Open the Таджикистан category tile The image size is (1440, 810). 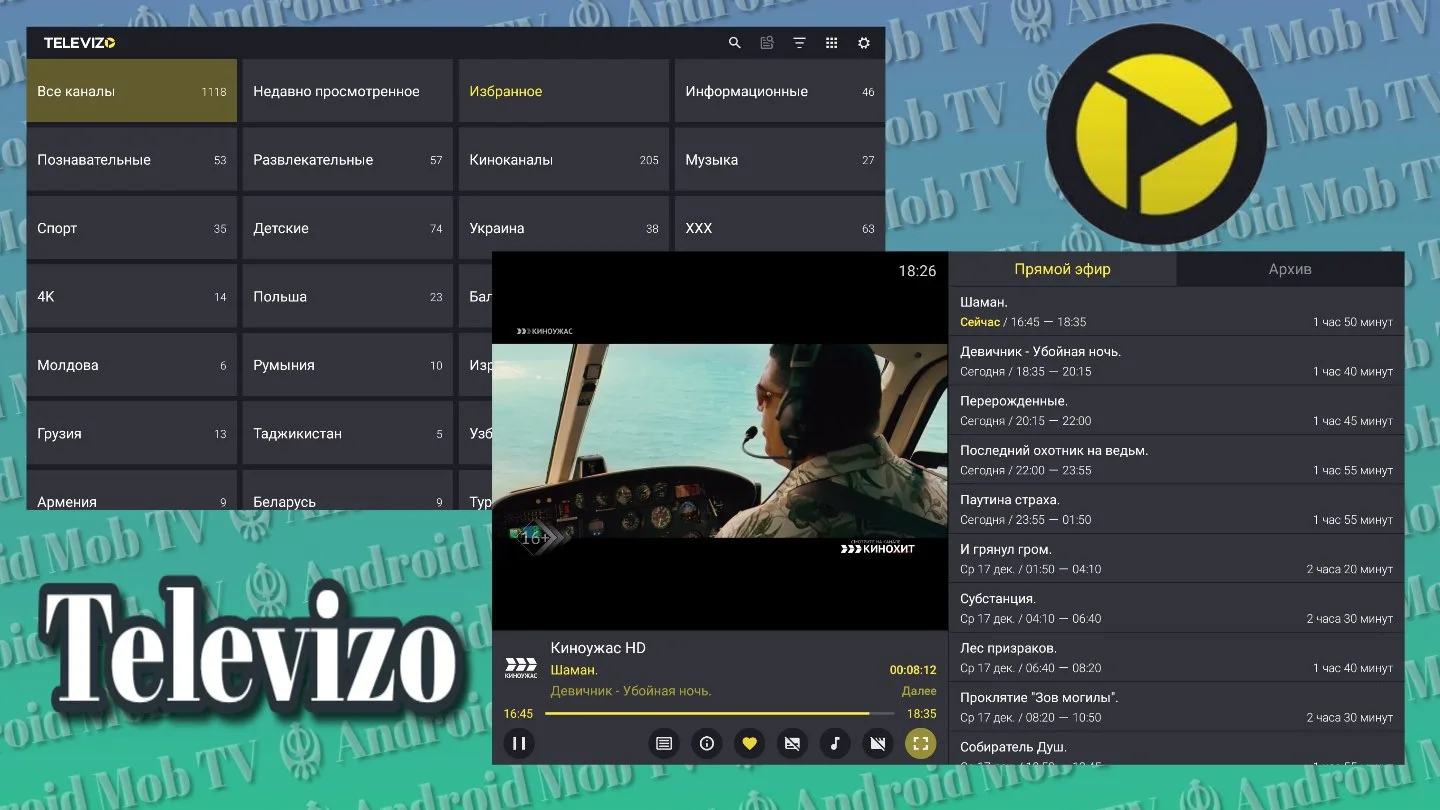pos(348,433)
